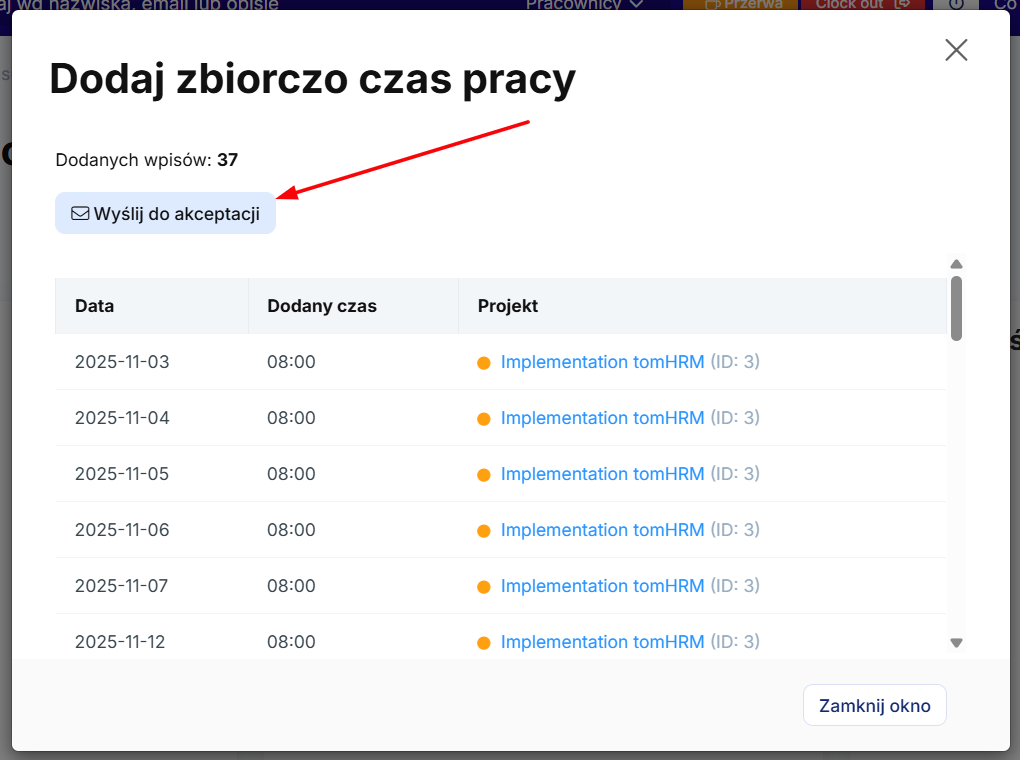The height and width of the screenshot is (760, 1020).
Task: Close the dialog with the X icon
Action: [956, 50]
